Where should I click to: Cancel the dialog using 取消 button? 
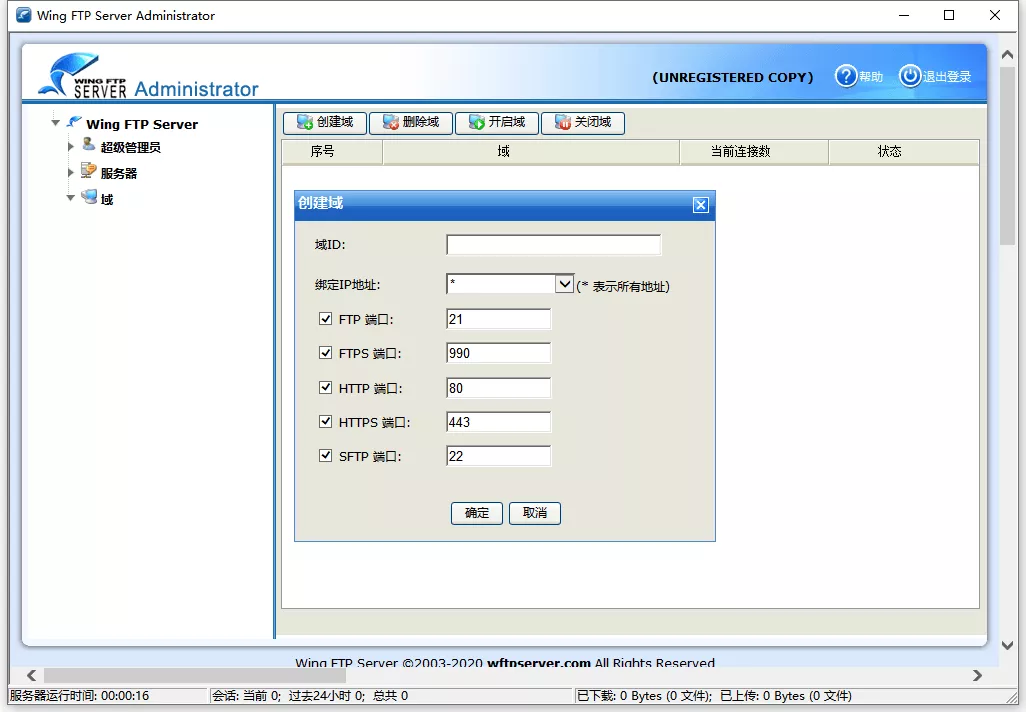tap(534, 513)
